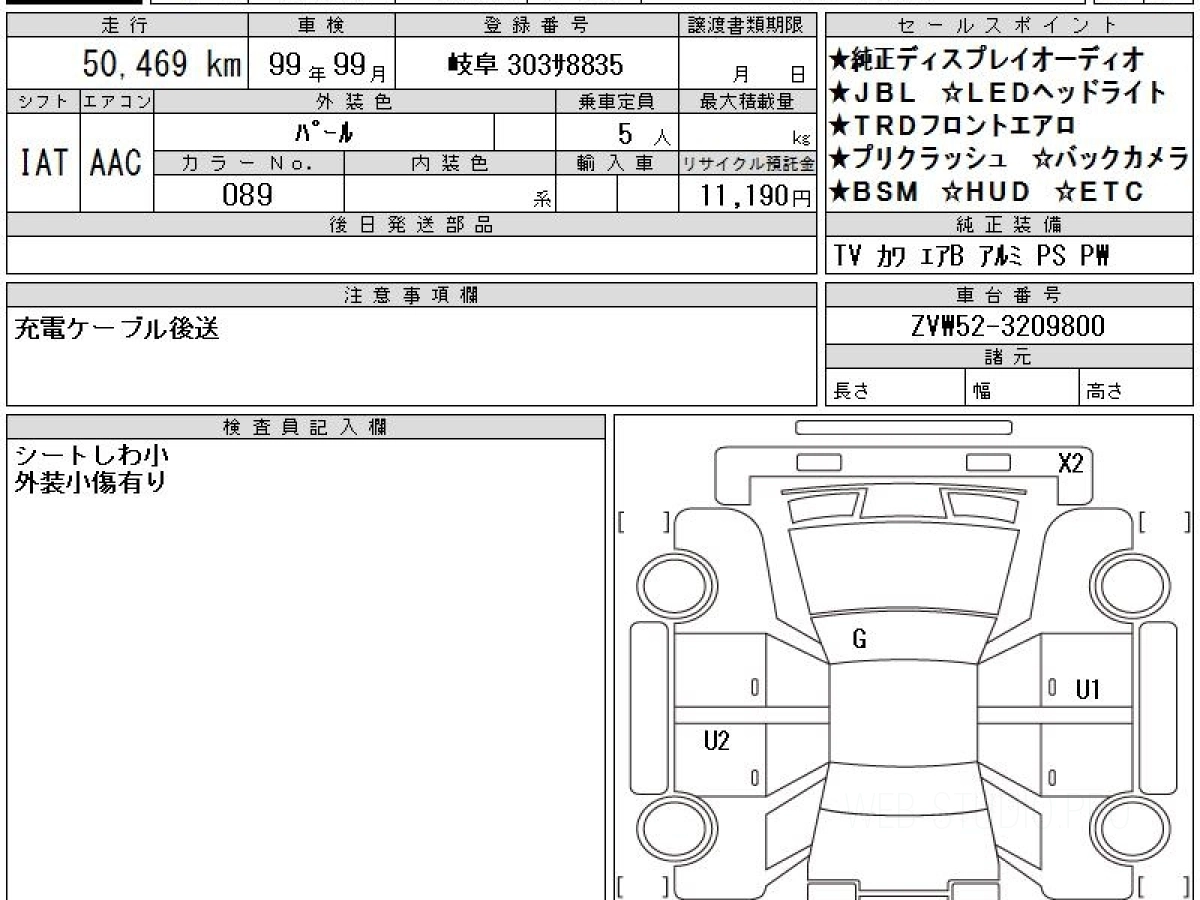Select the ★プリクラッシュ ☆バックカメラ line

coord(1009,159)
